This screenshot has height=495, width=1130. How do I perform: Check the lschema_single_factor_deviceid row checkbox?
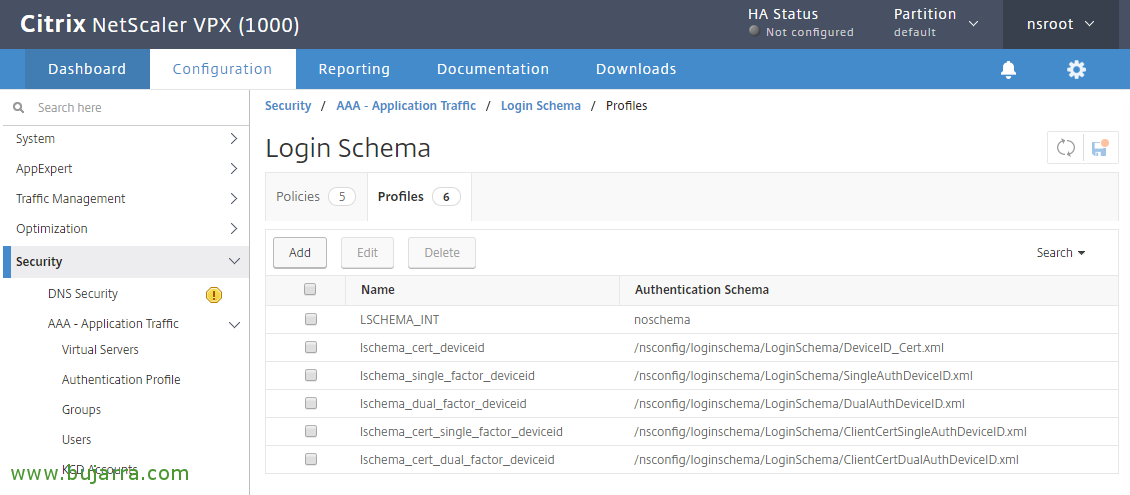coord(310,375)
